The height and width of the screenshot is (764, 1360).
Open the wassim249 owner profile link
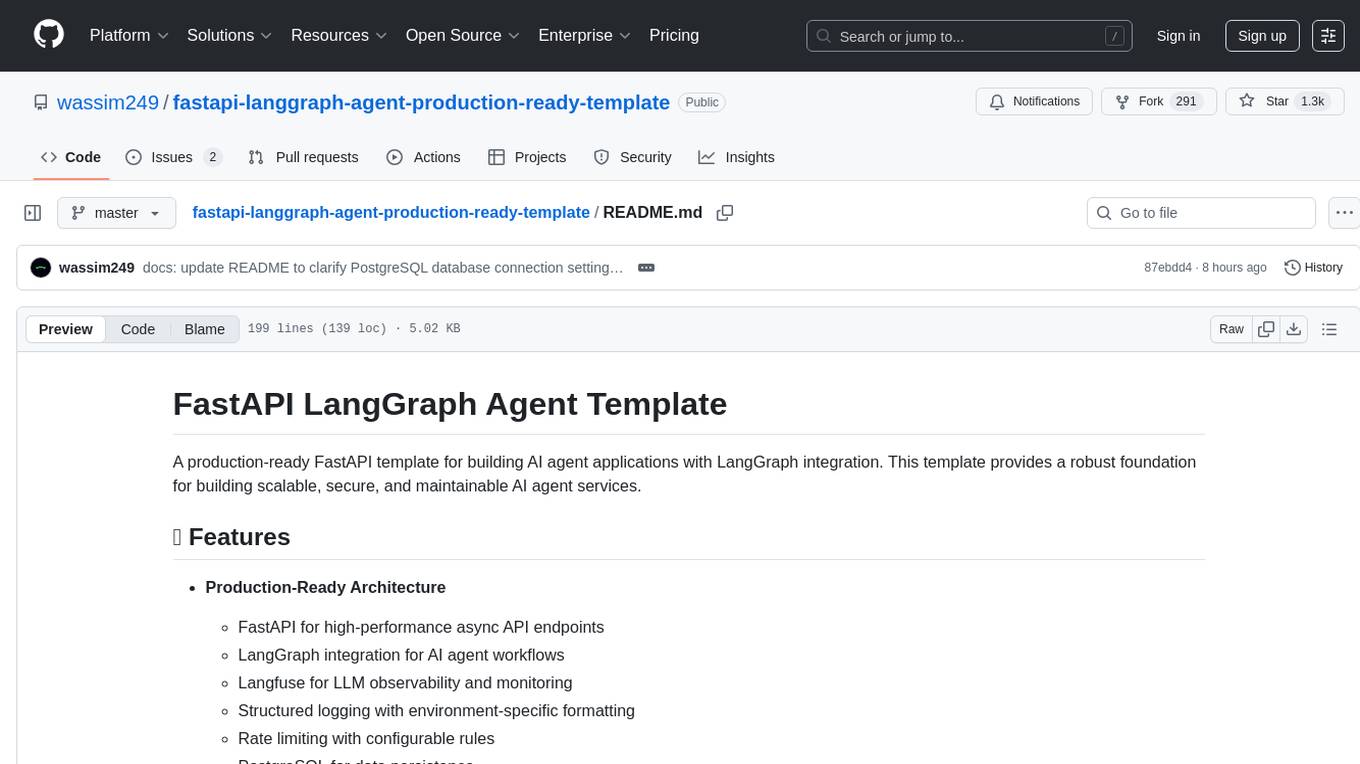[108, 102]
